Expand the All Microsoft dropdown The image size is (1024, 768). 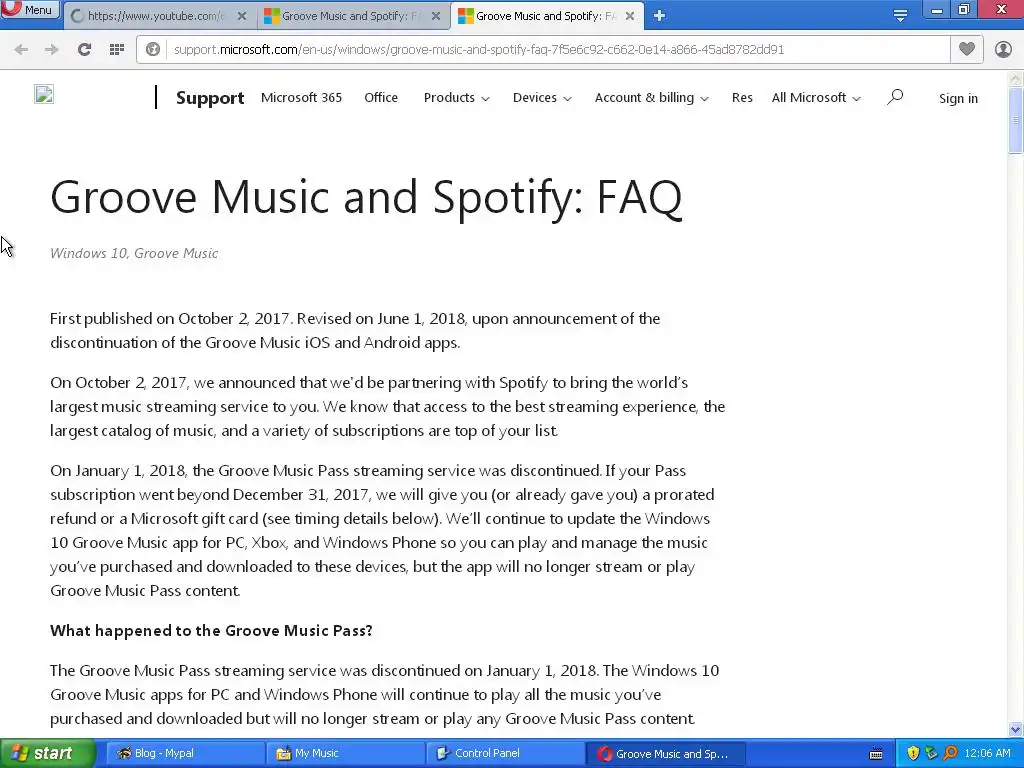[816, 97]
